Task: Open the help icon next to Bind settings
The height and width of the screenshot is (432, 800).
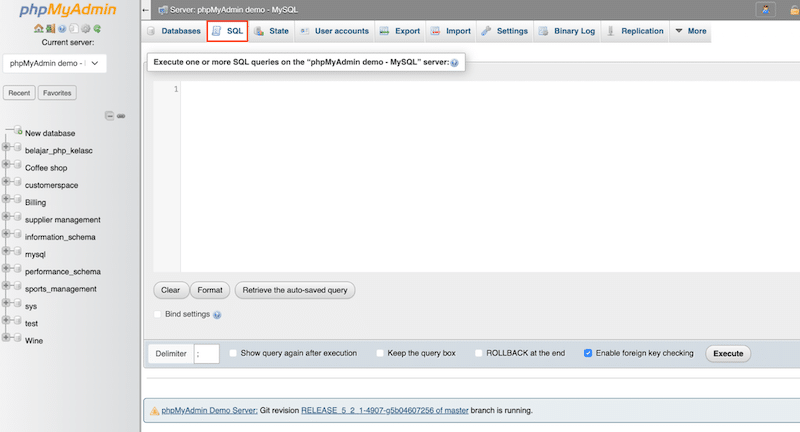Action: [217, 315]
